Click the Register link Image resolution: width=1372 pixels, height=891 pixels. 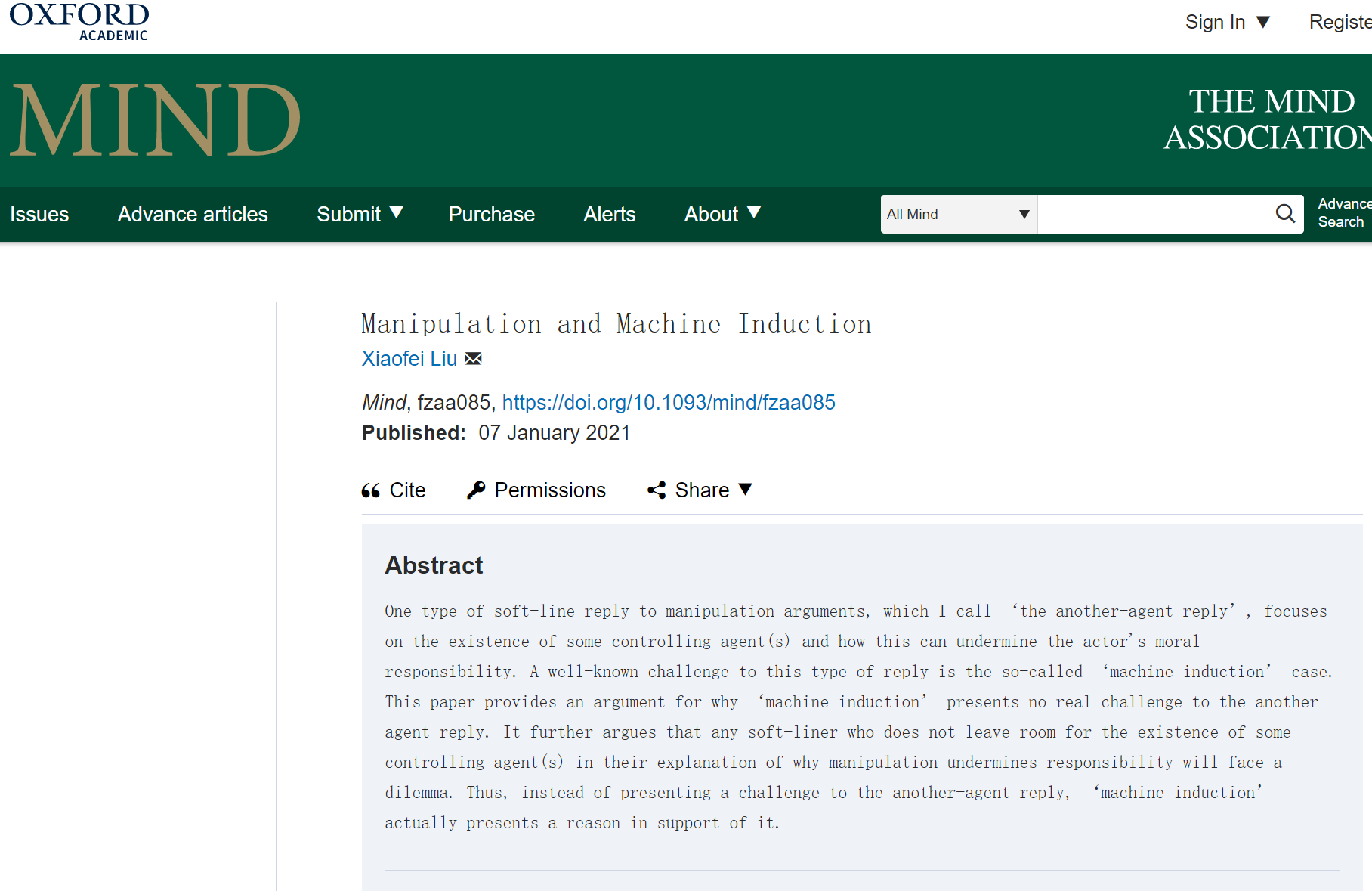point(1340,23)
